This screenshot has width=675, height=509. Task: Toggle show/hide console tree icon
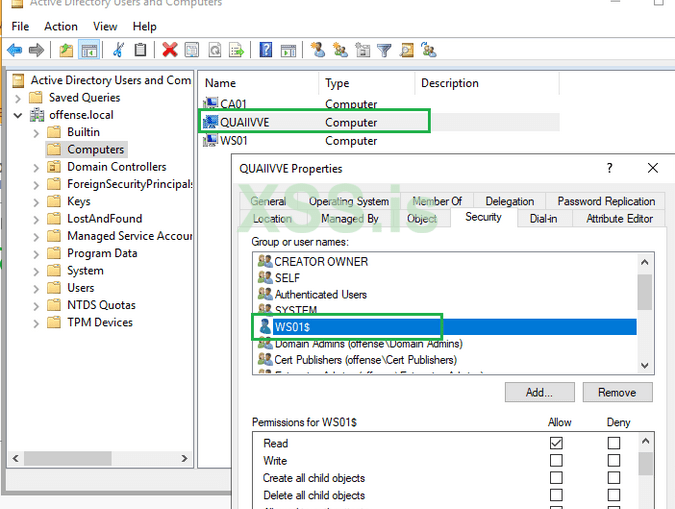[x=89, y=50]
